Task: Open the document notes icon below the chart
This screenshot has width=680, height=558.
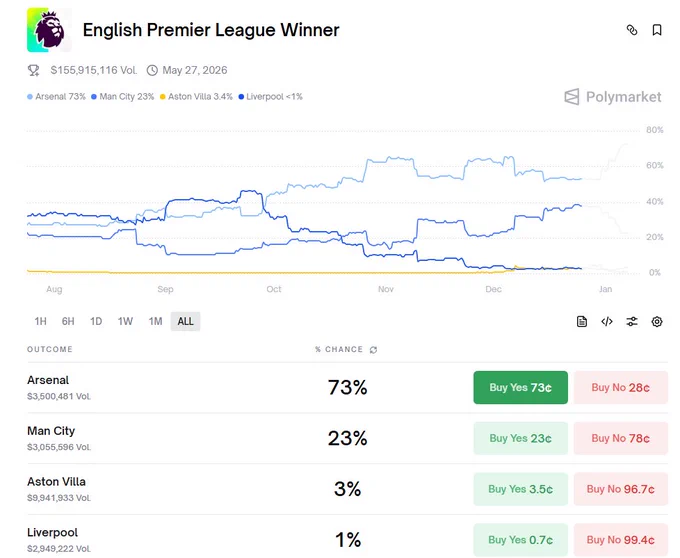Action: (582, 322)
